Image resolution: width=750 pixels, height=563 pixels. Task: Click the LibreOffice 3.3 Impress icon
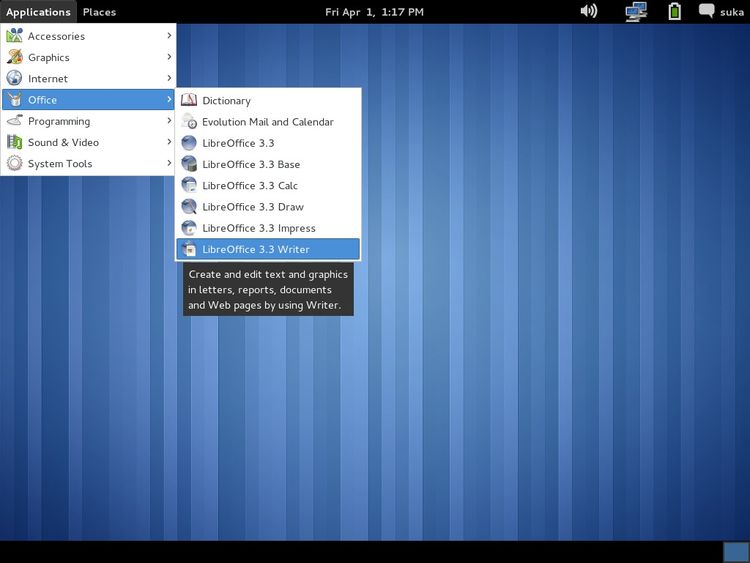click(189, 228)
